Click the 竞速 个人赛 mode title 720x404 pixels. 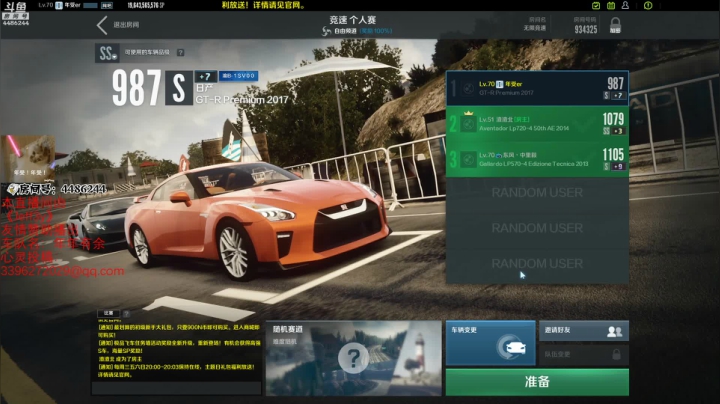353,20
